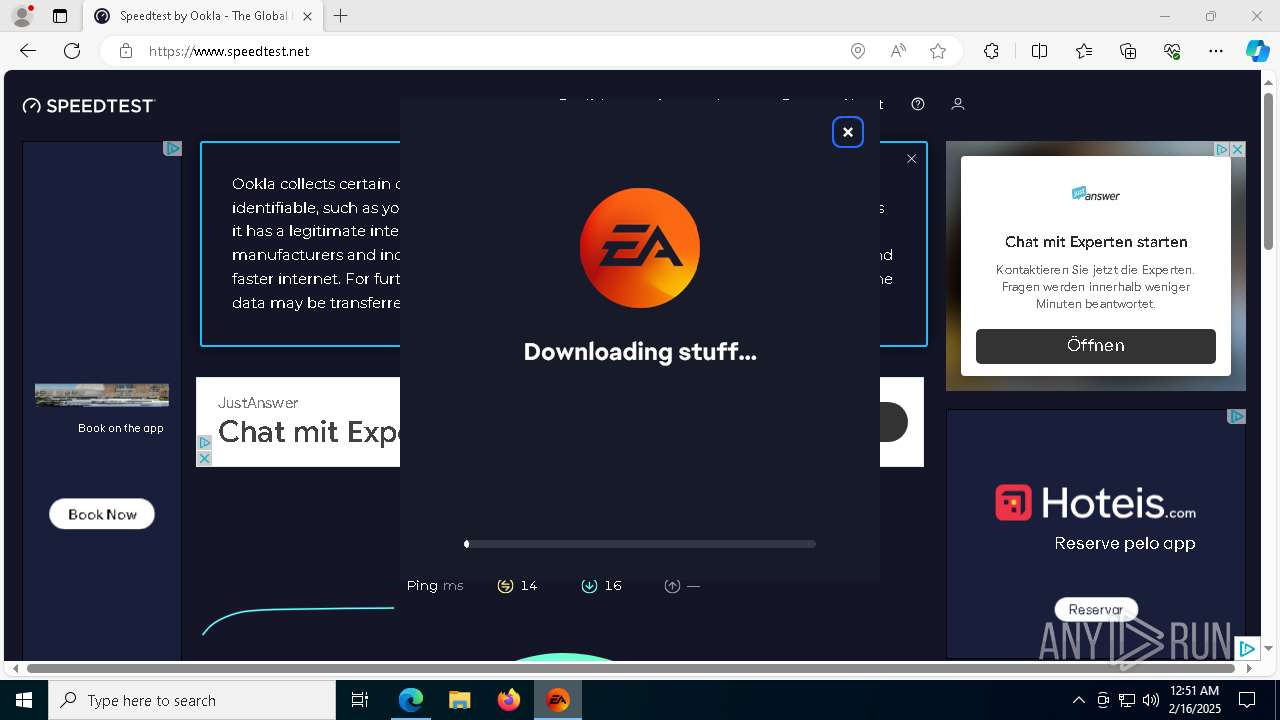Refresh the Speedtest page
1280x720 pixels.
(x=72, y=51)
